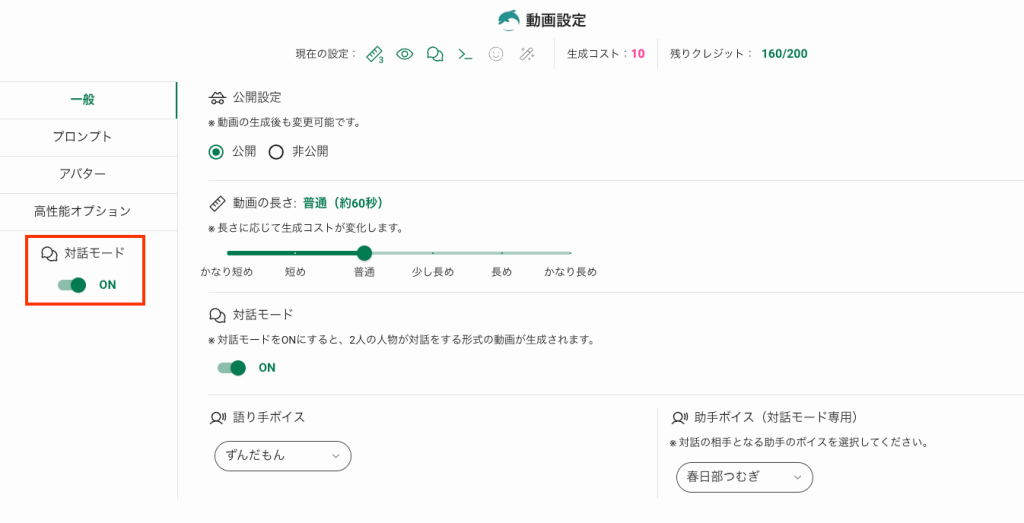Viewport: 1024px width, 523px height.
Task: Toggle the sidebar 対話モード switch off
Action: pos(73,285)
